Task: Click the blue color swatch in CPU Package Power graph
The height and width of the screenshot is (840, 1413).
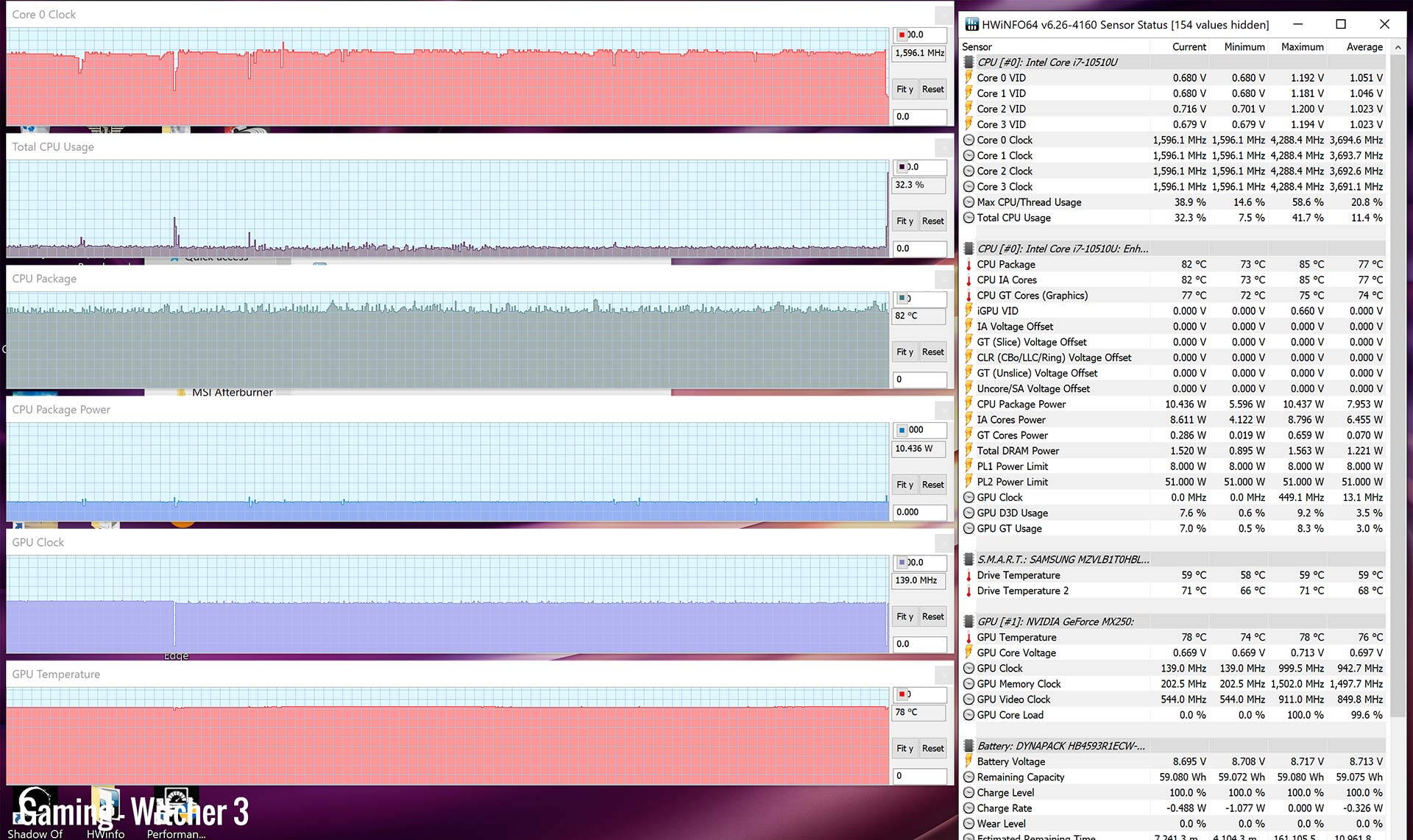Action: pos(902,430)
